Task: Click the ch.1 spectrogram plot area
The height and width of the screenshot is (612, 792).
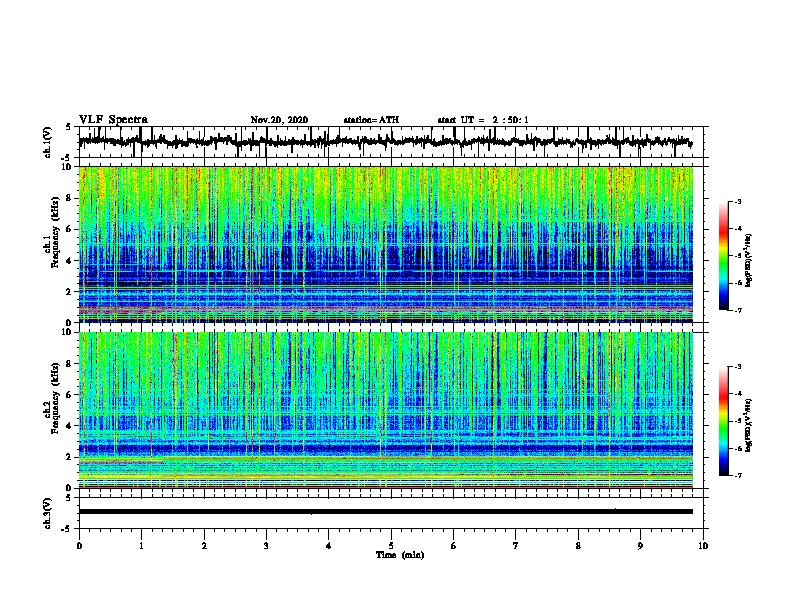Action: [x=386, y=244]
